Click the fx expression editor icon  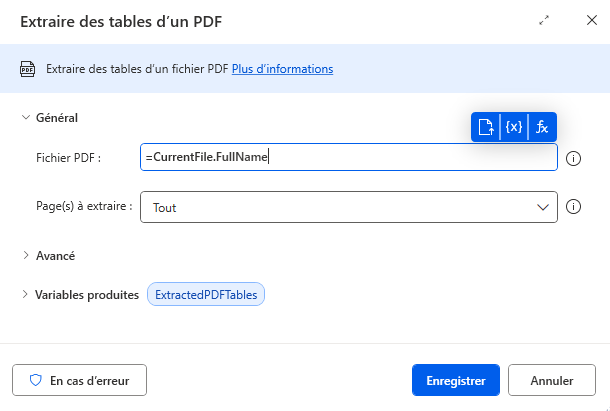click(x=542, y=127)
